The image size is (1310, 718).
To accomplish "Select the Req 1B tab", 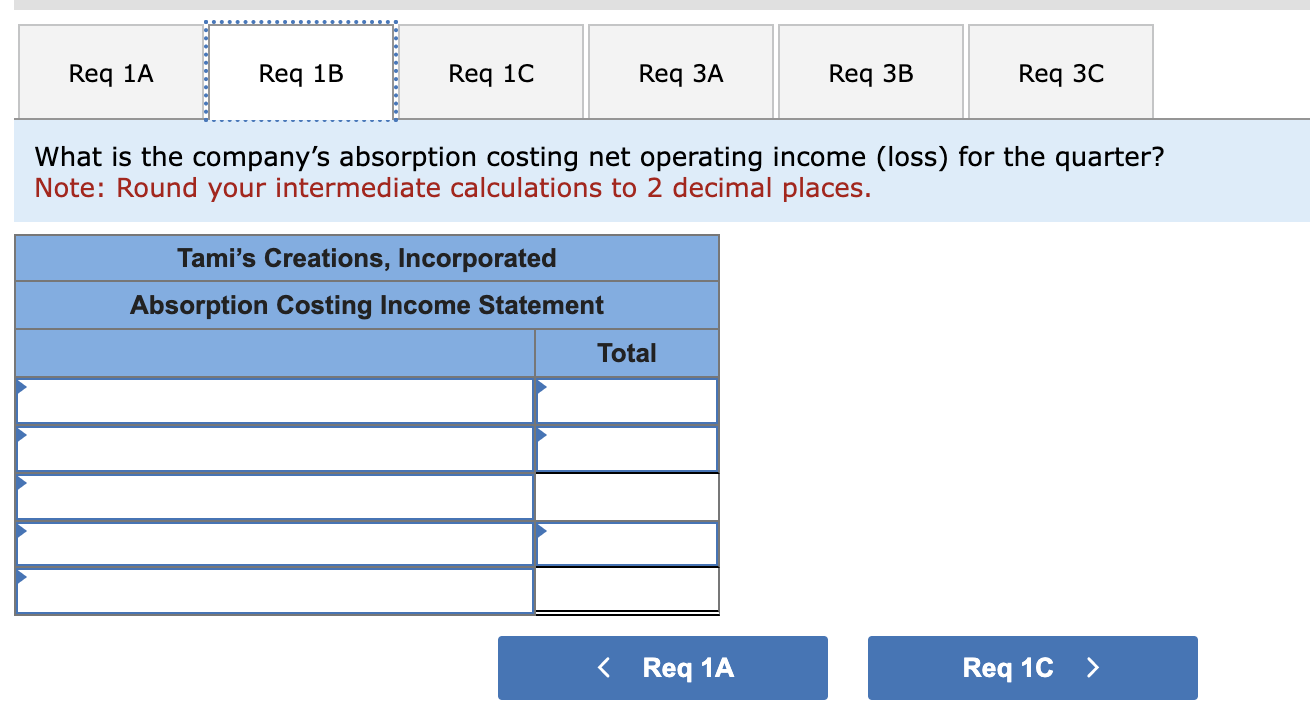I will click(301, 71).
